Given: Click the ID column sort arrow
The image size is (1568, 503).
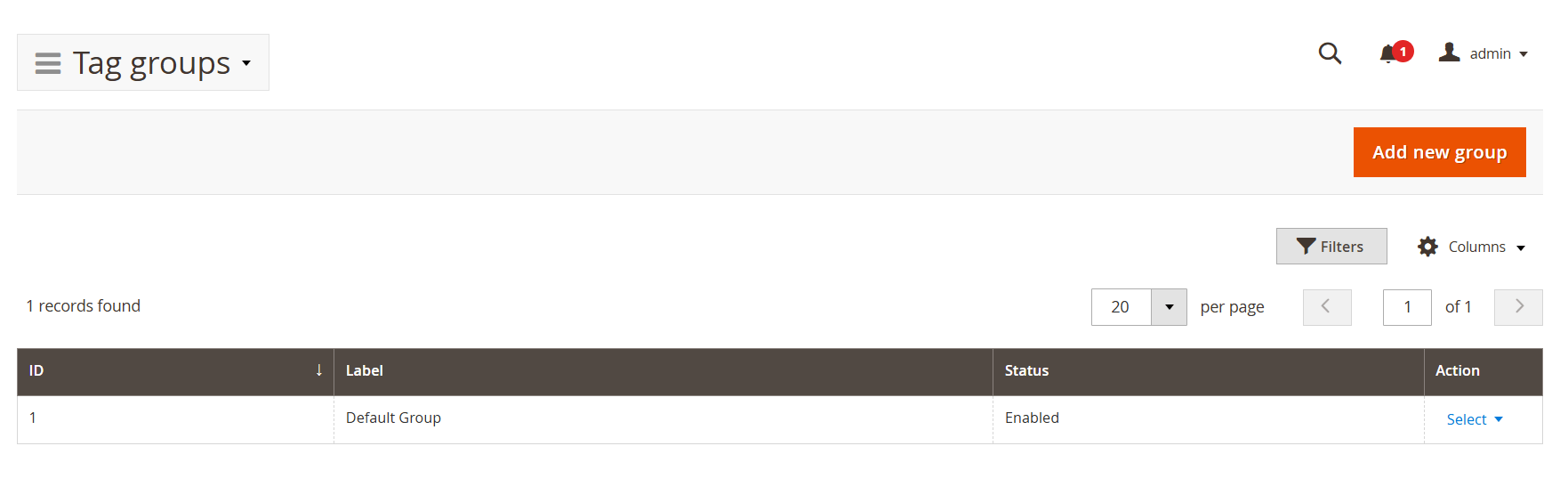Looking at the screenshot, I should pos(319,370).
